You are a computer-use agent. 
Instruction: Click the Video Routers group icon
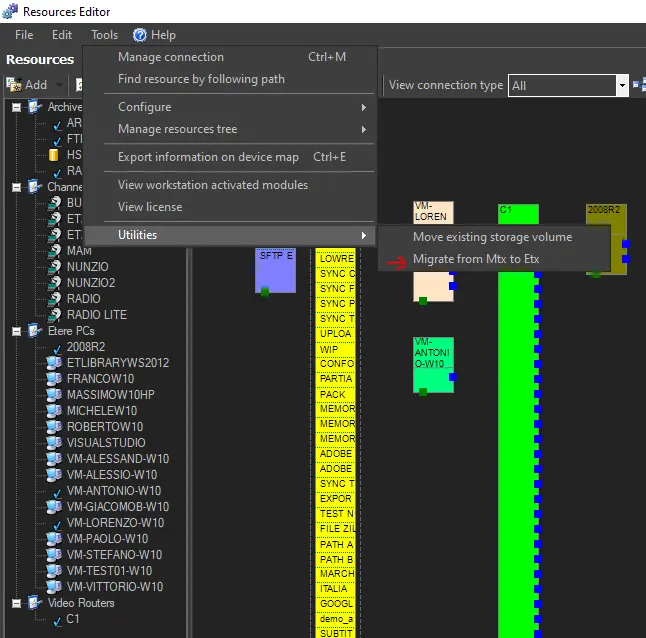[x=35, y=603]
